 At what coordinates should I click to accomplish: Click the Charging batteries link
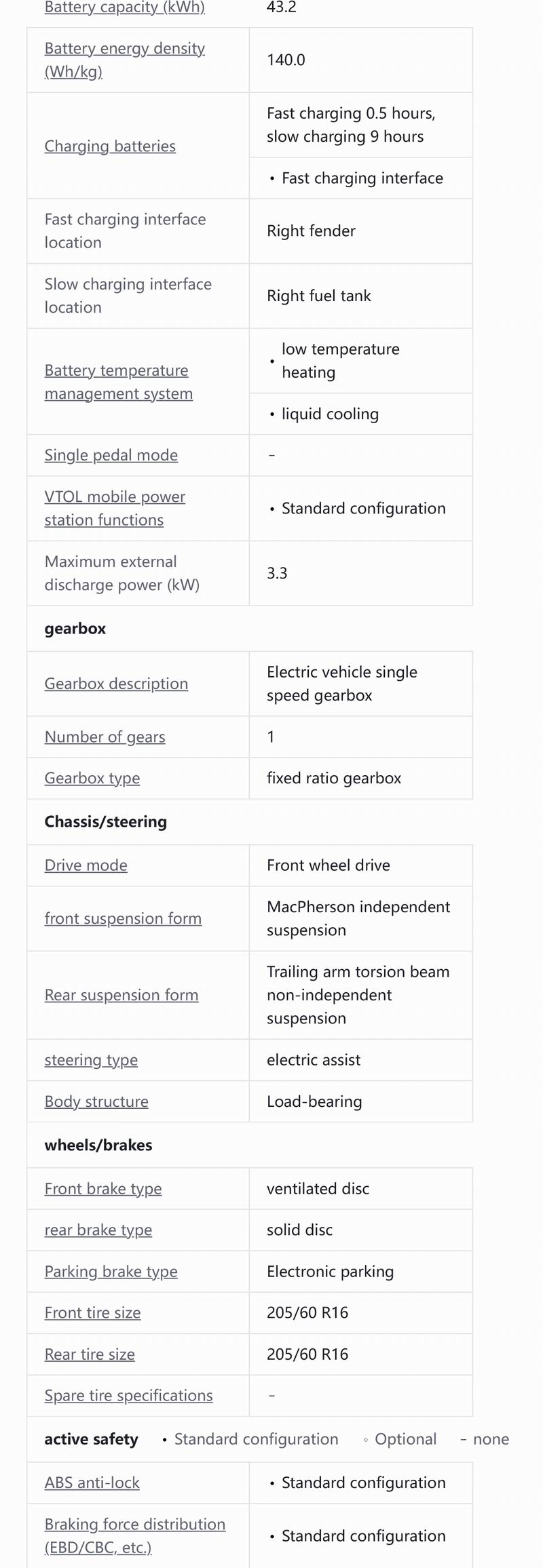point(110,146)
